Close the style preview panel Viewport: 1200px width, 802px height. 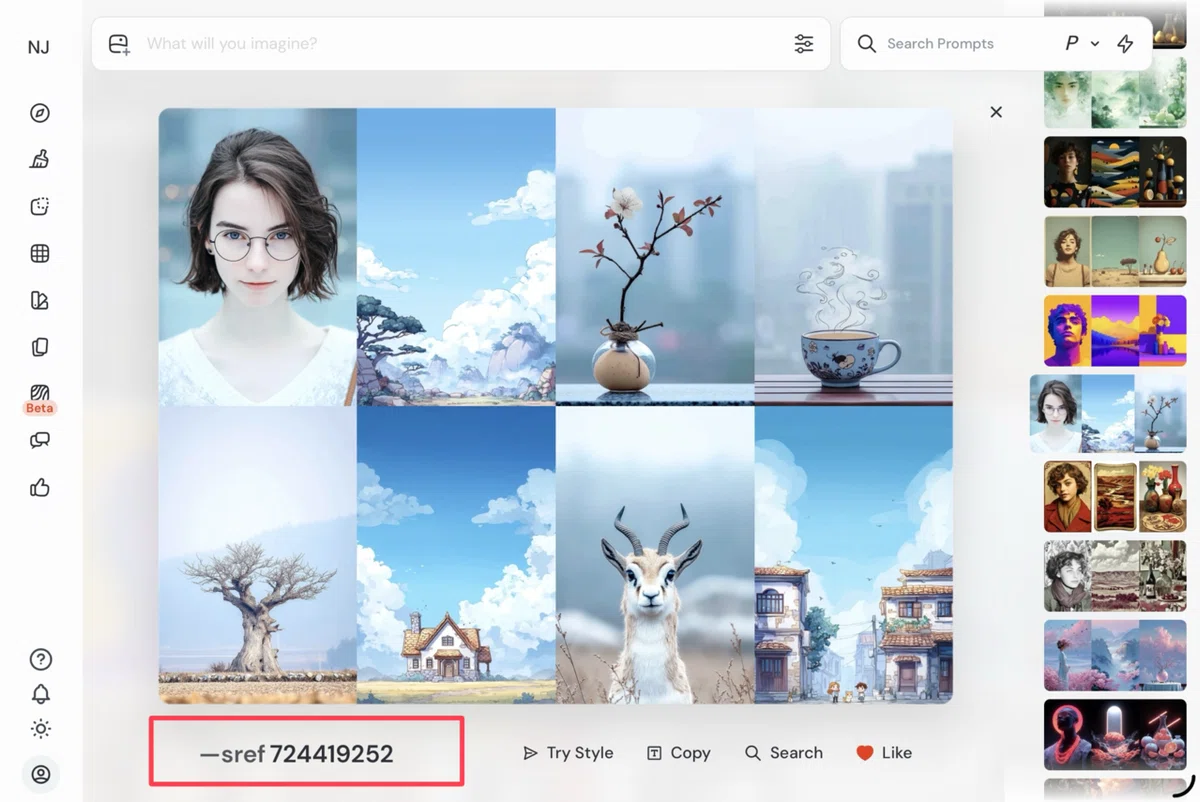click(996, 112)
